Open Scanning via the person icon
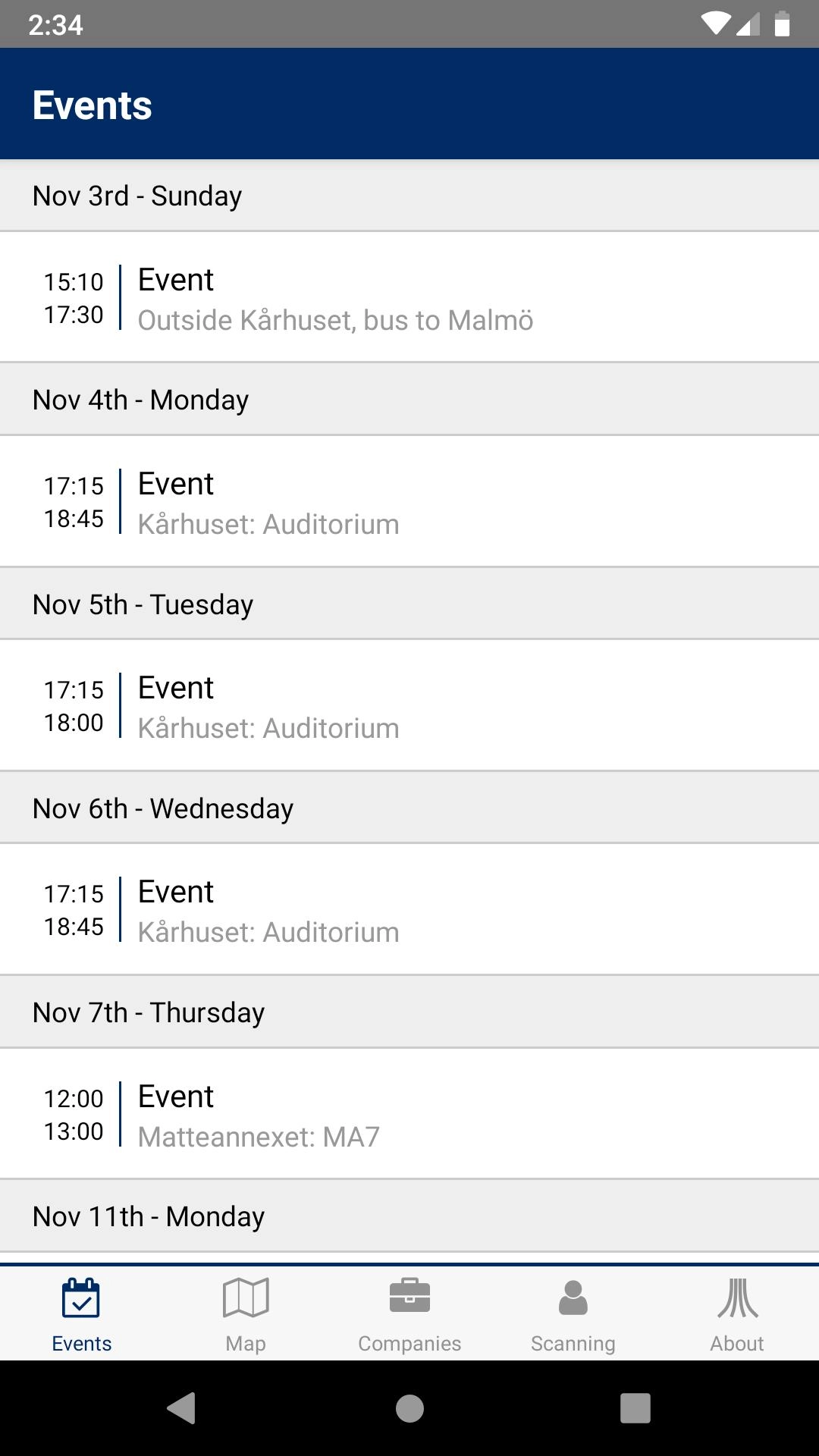 click(x=573, y=1298)
